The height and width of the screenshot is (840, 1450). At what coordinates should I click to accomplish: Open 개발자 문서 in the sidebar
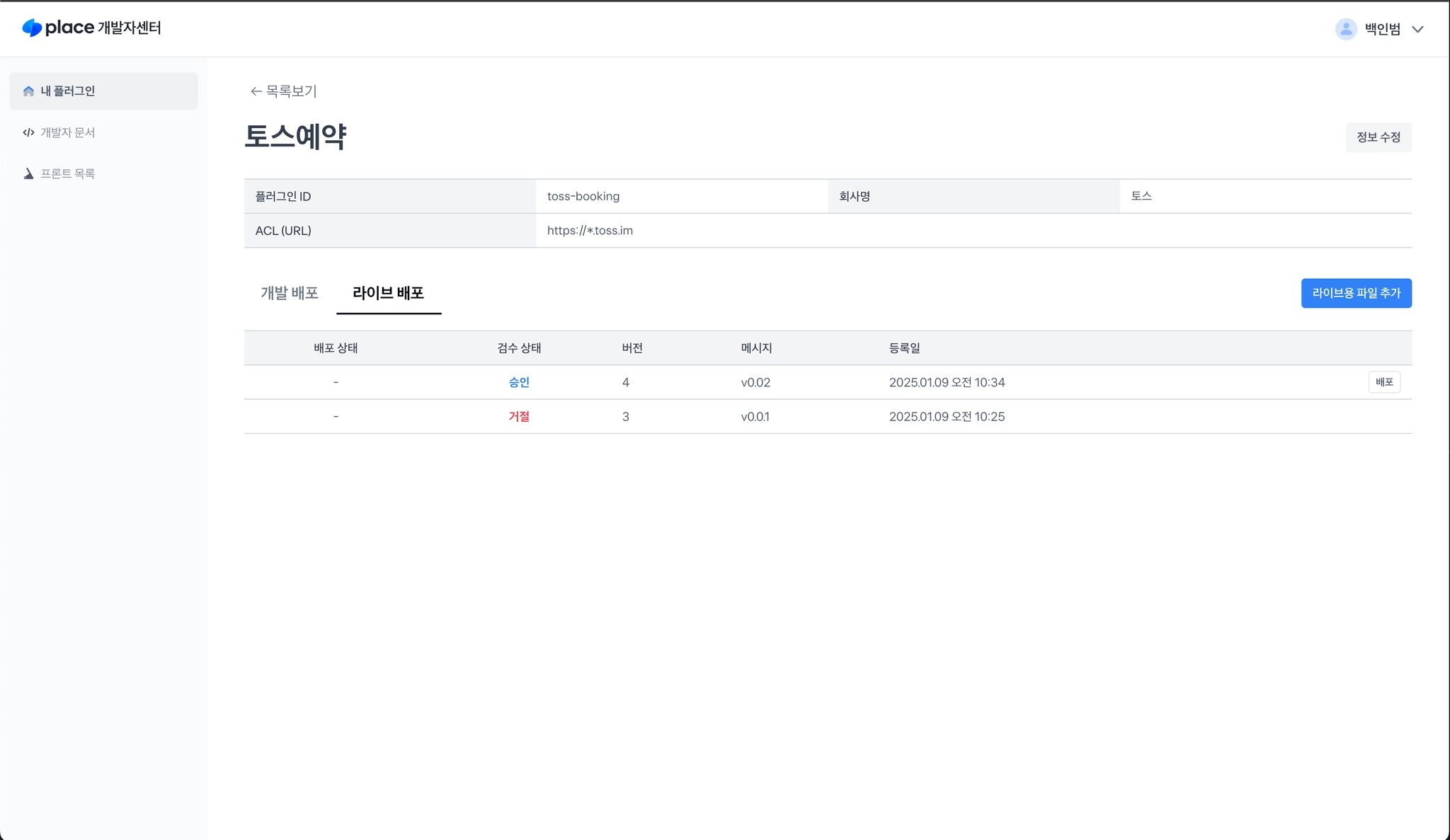[x=67, y=132]
